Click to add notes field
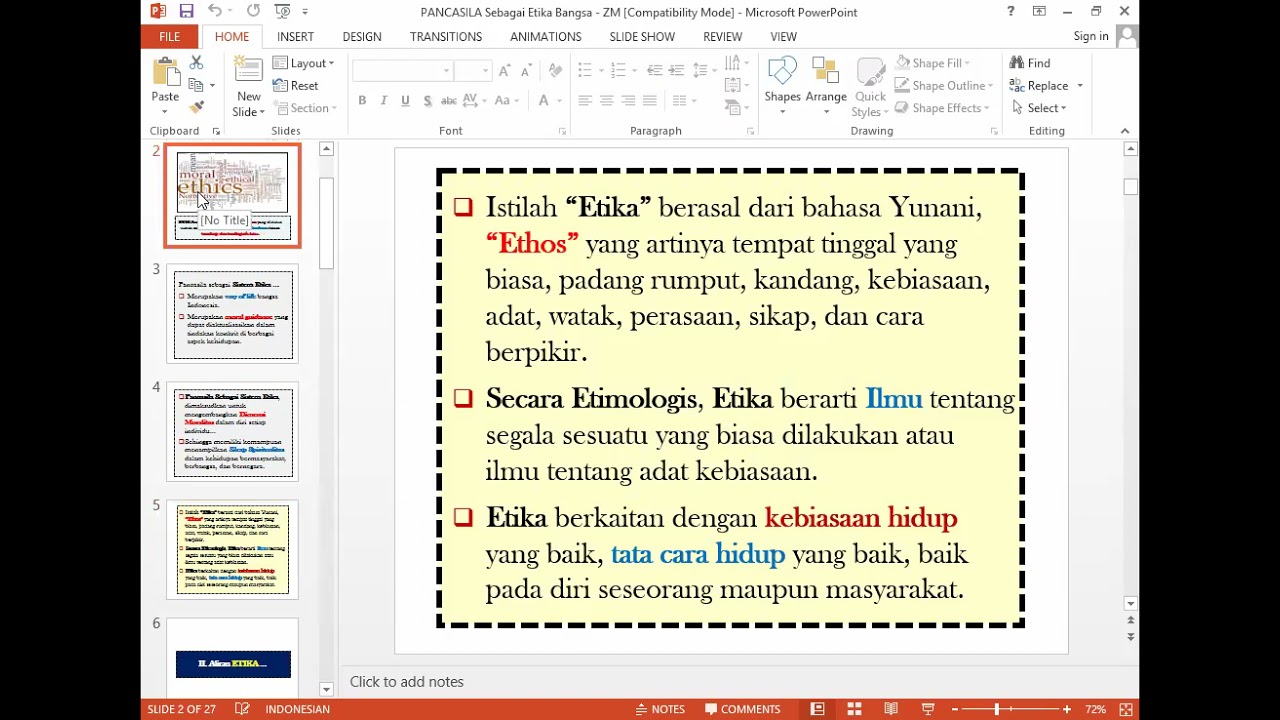This screenshot has width=1280, height=720. point(738,681)
